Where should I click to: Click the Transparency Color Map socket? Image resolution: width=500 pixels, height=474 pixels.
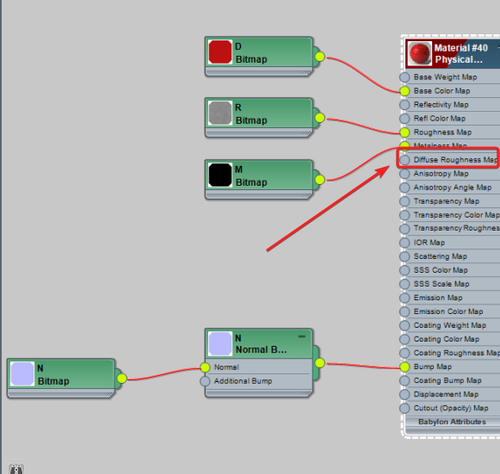[x=405, y=215]
